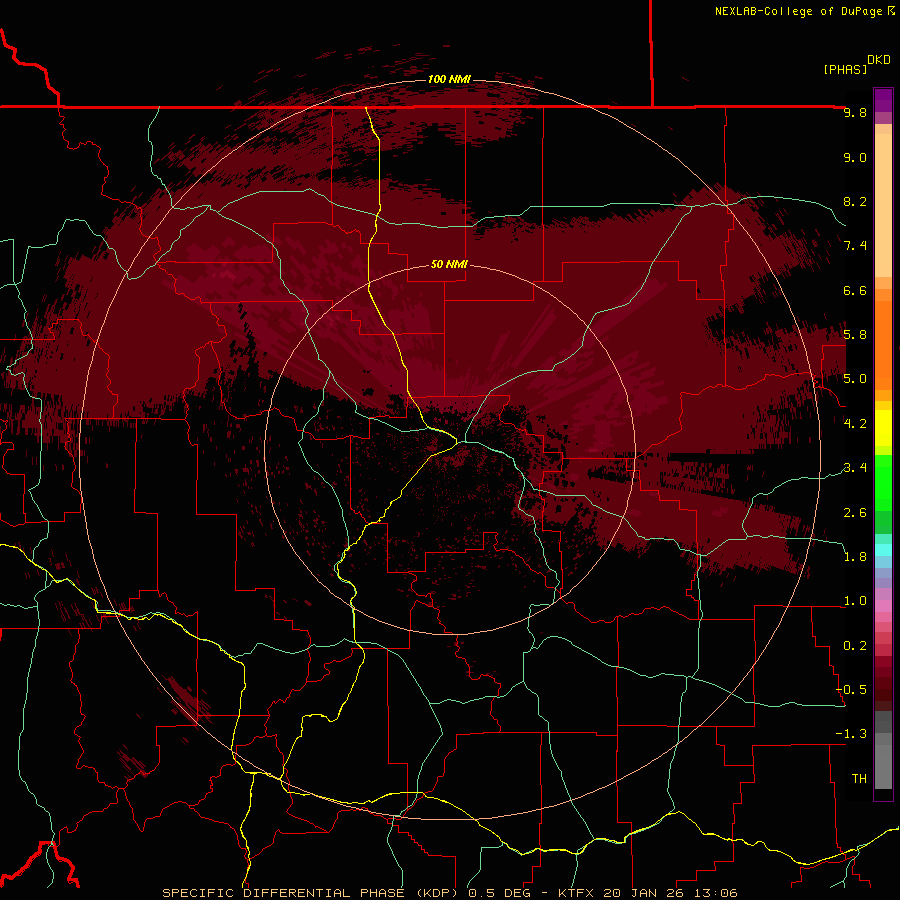The image size is (900, 900).
Task: Click the [PHAS] legend label
Action: click(845, 69)
